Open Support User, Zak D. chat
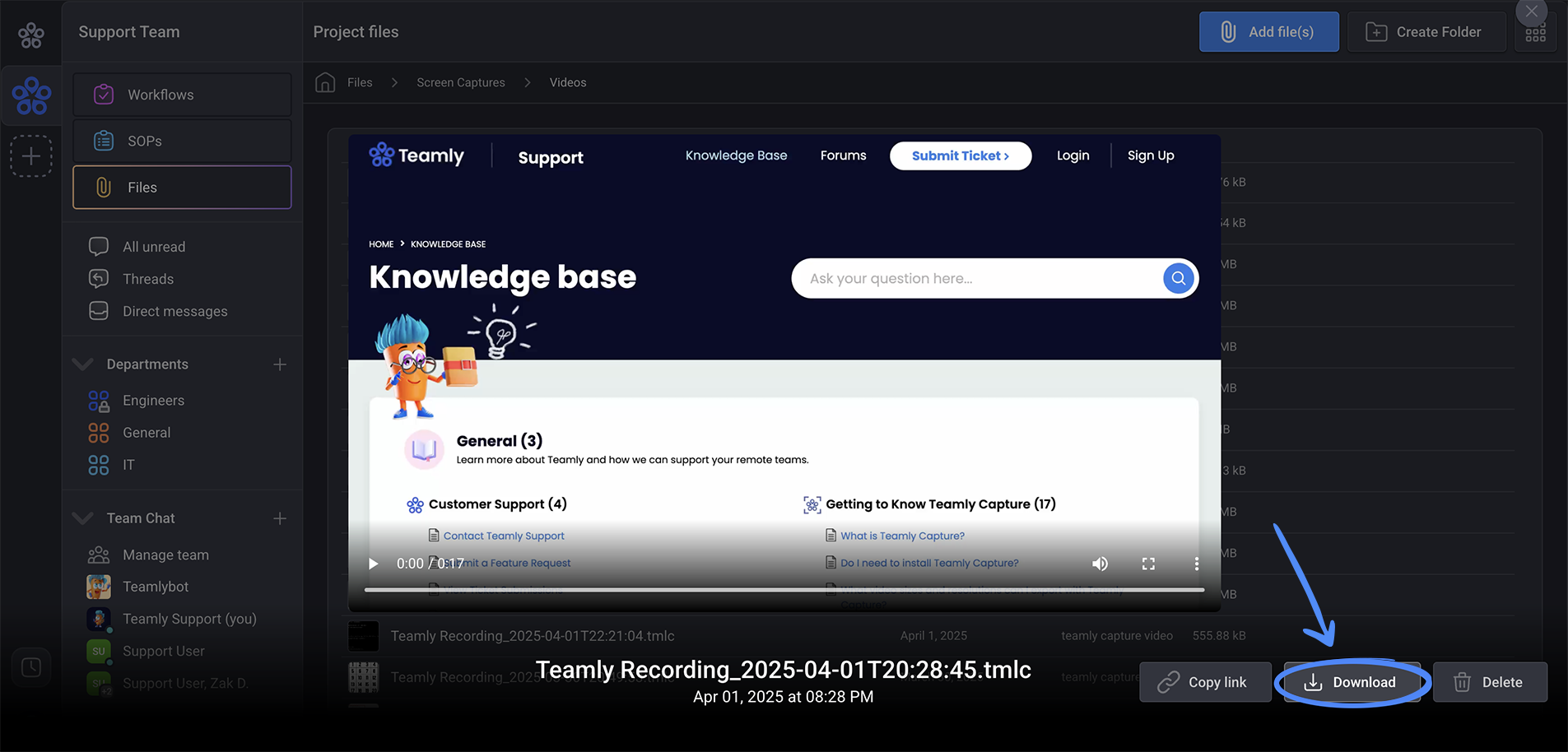The height and width of the screenshot is (752, 1568). point(185,683)
